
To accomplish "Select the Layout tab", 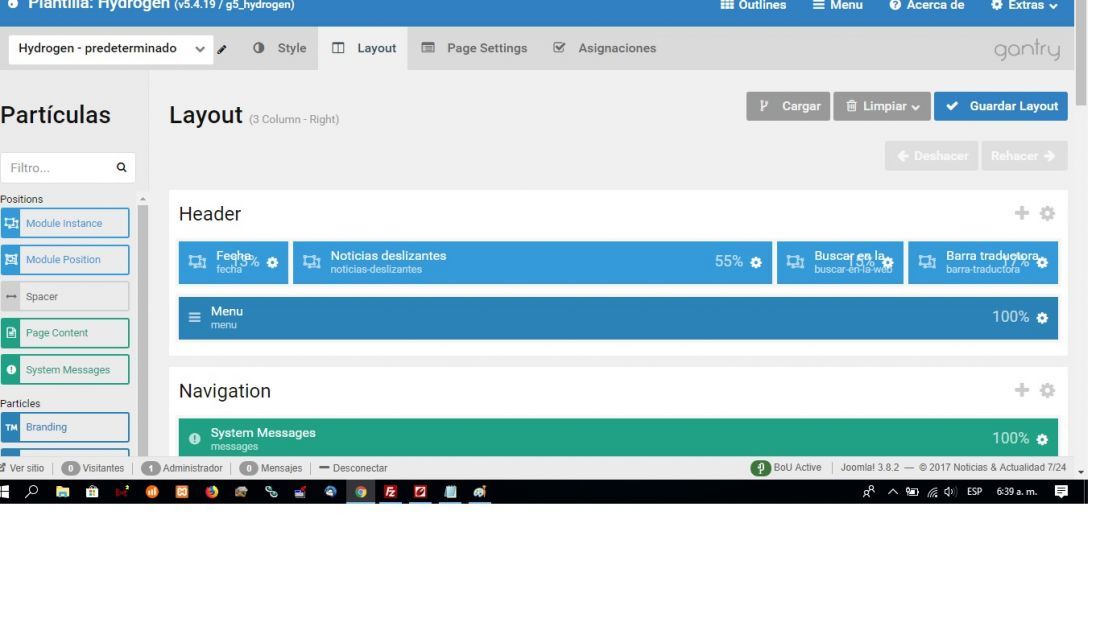I will pyautogui.click(x=363, y=48).
